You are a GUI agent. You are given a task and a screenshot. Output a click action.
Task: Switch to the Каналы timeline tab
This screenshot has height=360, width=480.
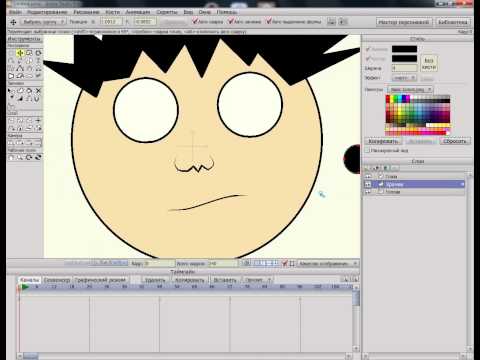(x=29, y=280)
